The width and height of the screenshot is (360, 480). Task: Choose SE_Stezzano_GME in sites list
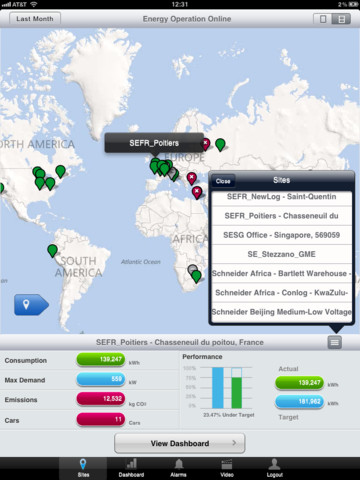pos(282,254)
